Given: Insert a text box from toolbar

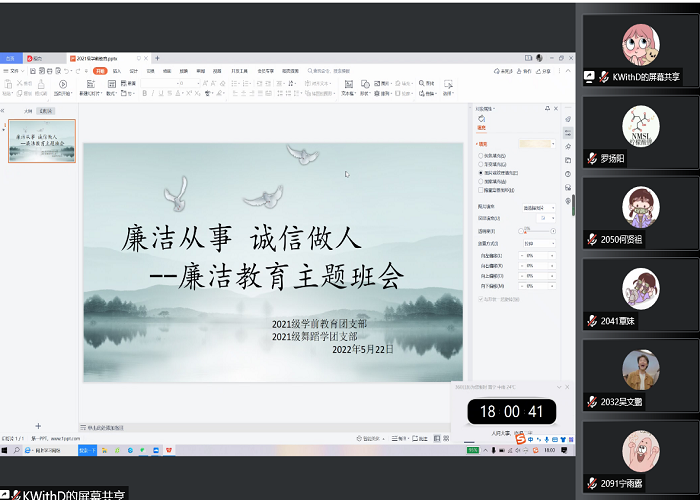Looking at the screenshot, I should point(347,86).
